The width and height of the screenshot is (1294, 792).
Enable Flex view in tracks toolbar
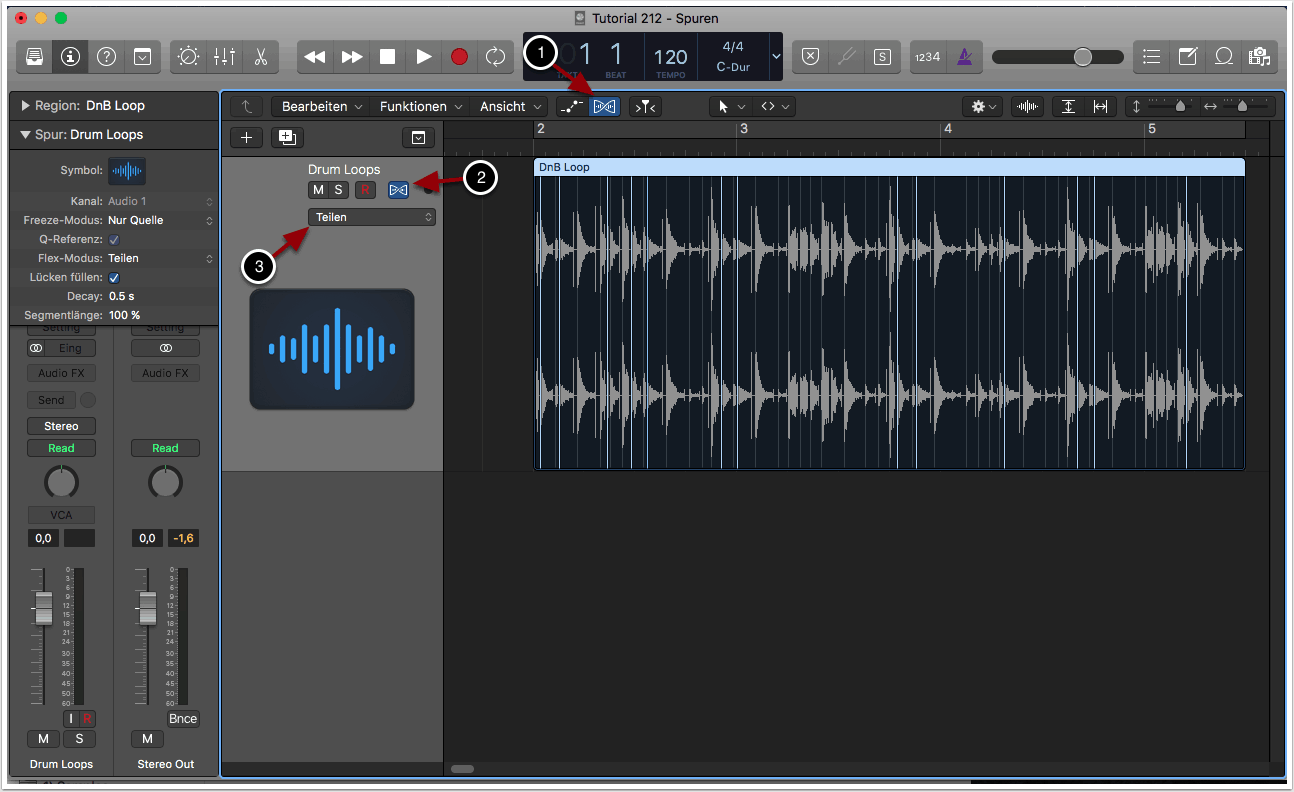[604, 107]
